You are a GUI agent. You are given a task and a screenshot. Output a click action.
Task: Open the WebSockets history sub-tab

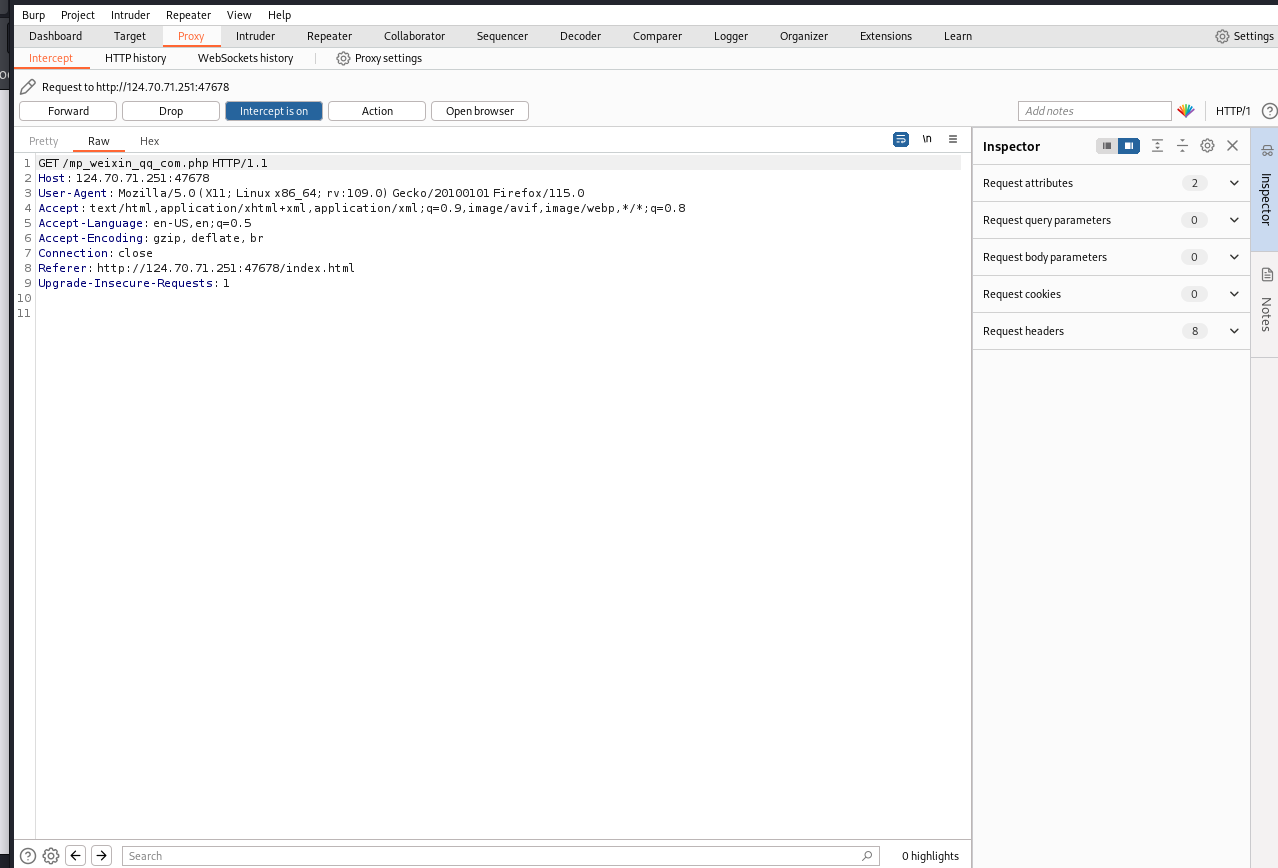pyautogui.click(x=245, y=58)
